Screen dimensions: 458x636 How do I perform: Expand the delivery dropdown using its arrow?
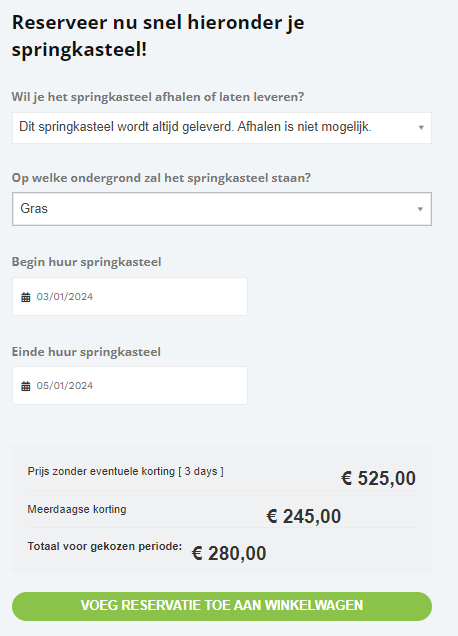coord(421,128)
